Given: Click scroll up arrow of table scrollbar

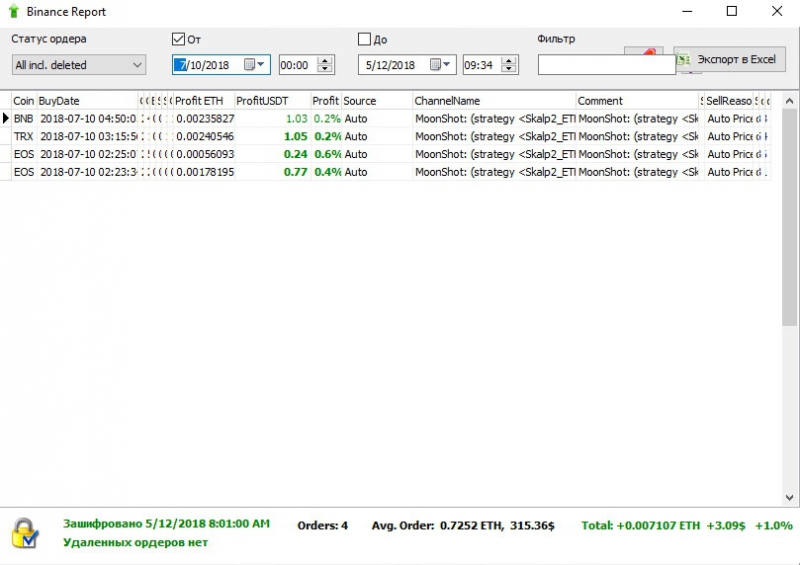Looking at the screenshot, I should [789, 101].
